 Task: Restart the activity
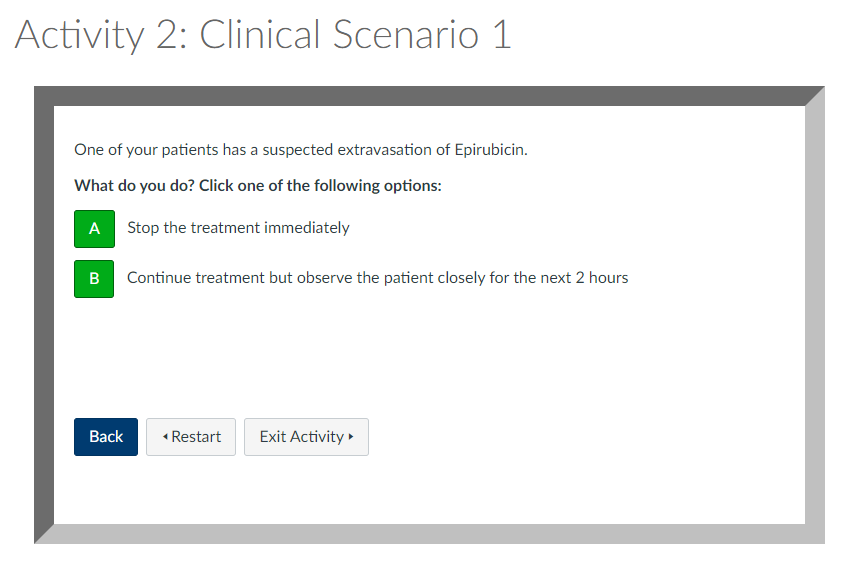click(191, 437)
